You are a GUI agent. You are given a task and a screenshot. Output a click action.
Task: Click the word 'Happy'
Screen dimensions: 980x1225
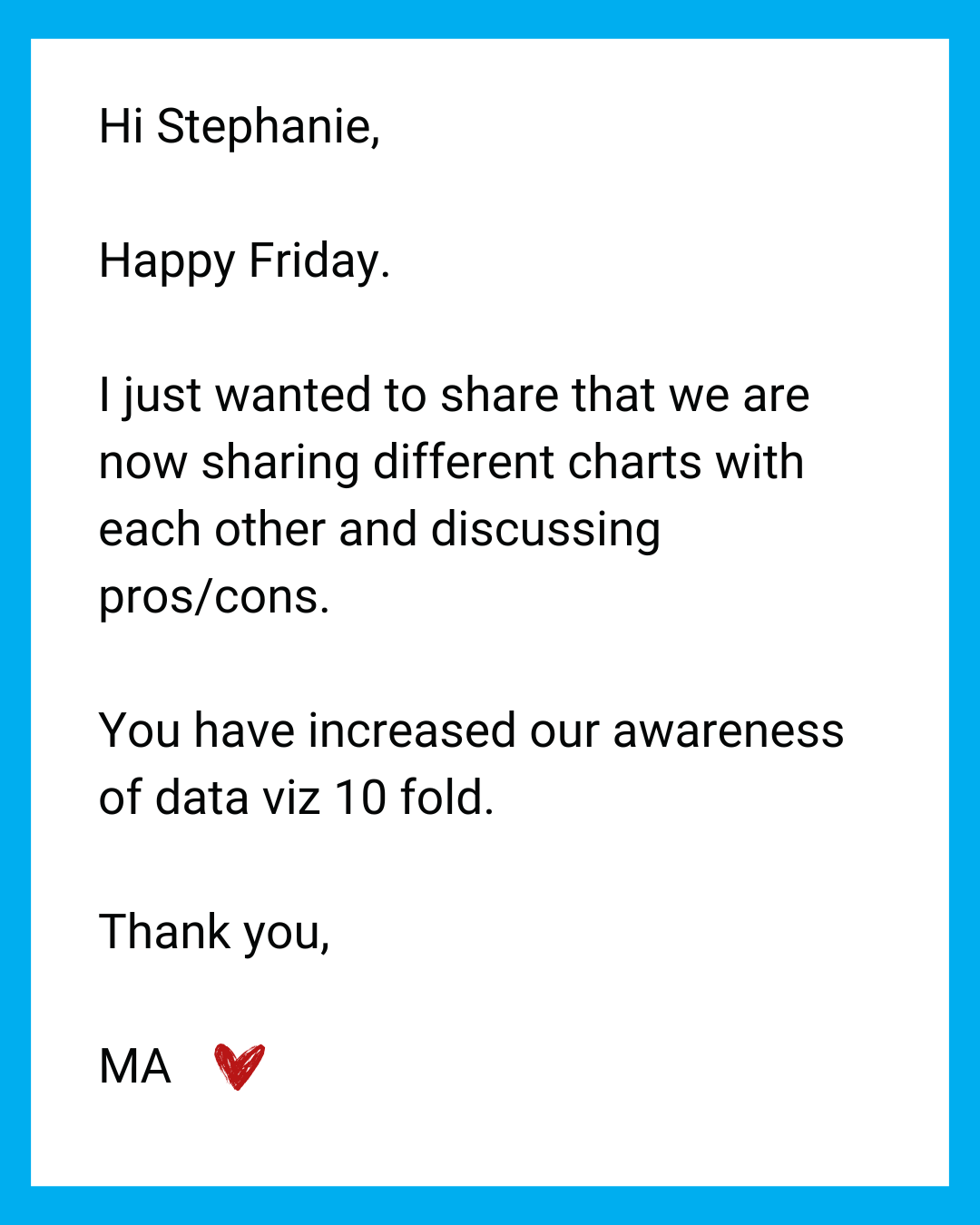point(167,262)
